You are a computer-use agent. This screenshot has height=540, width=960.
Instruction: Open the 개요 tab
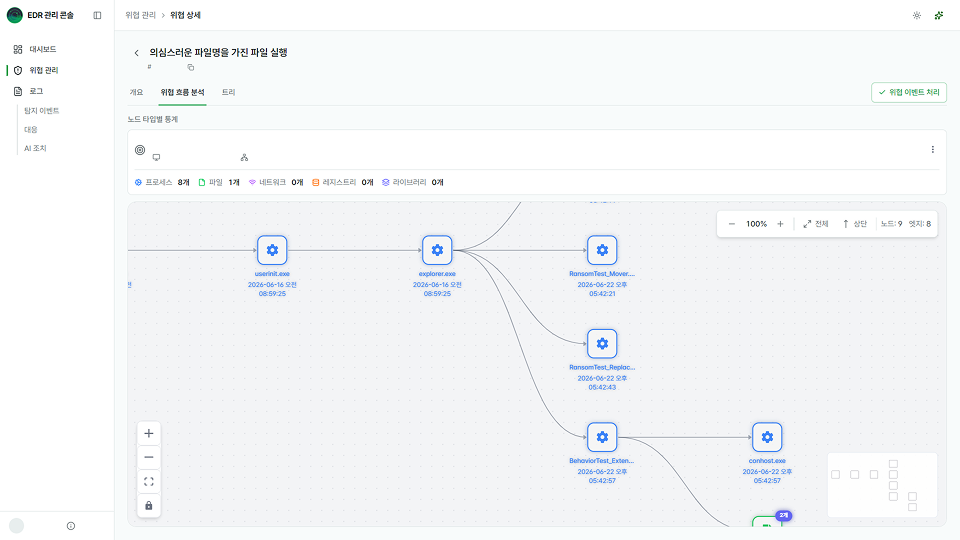point(136,92)
